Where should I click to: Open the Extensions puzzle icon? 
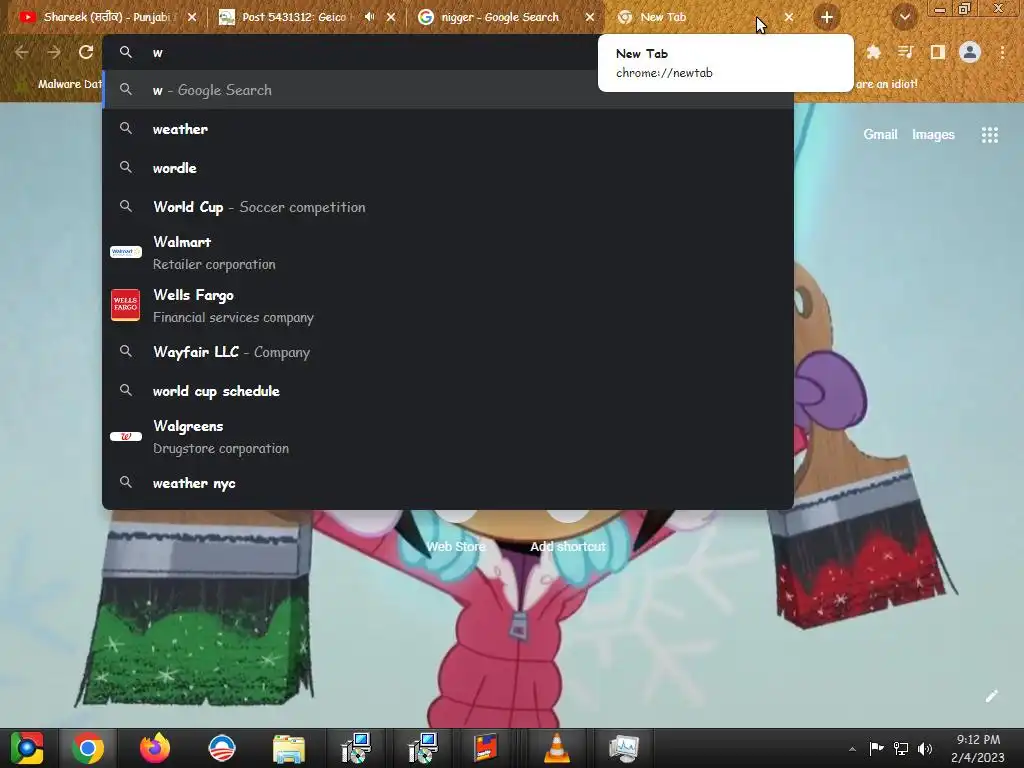click(873, 52)
